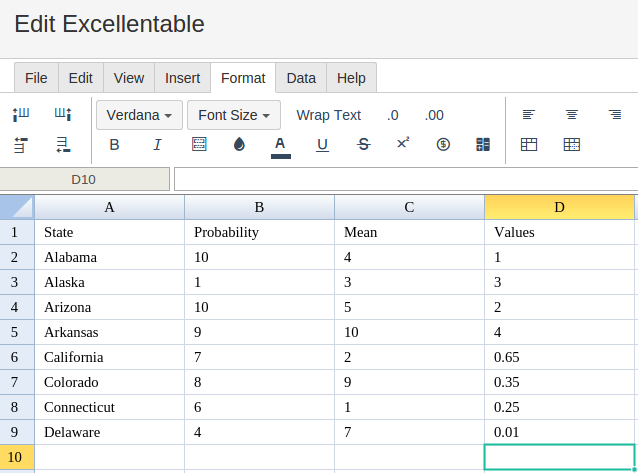This screenshot has width=638, height=473.
Task: Align cell text to the left
Action: click(529, 115)
